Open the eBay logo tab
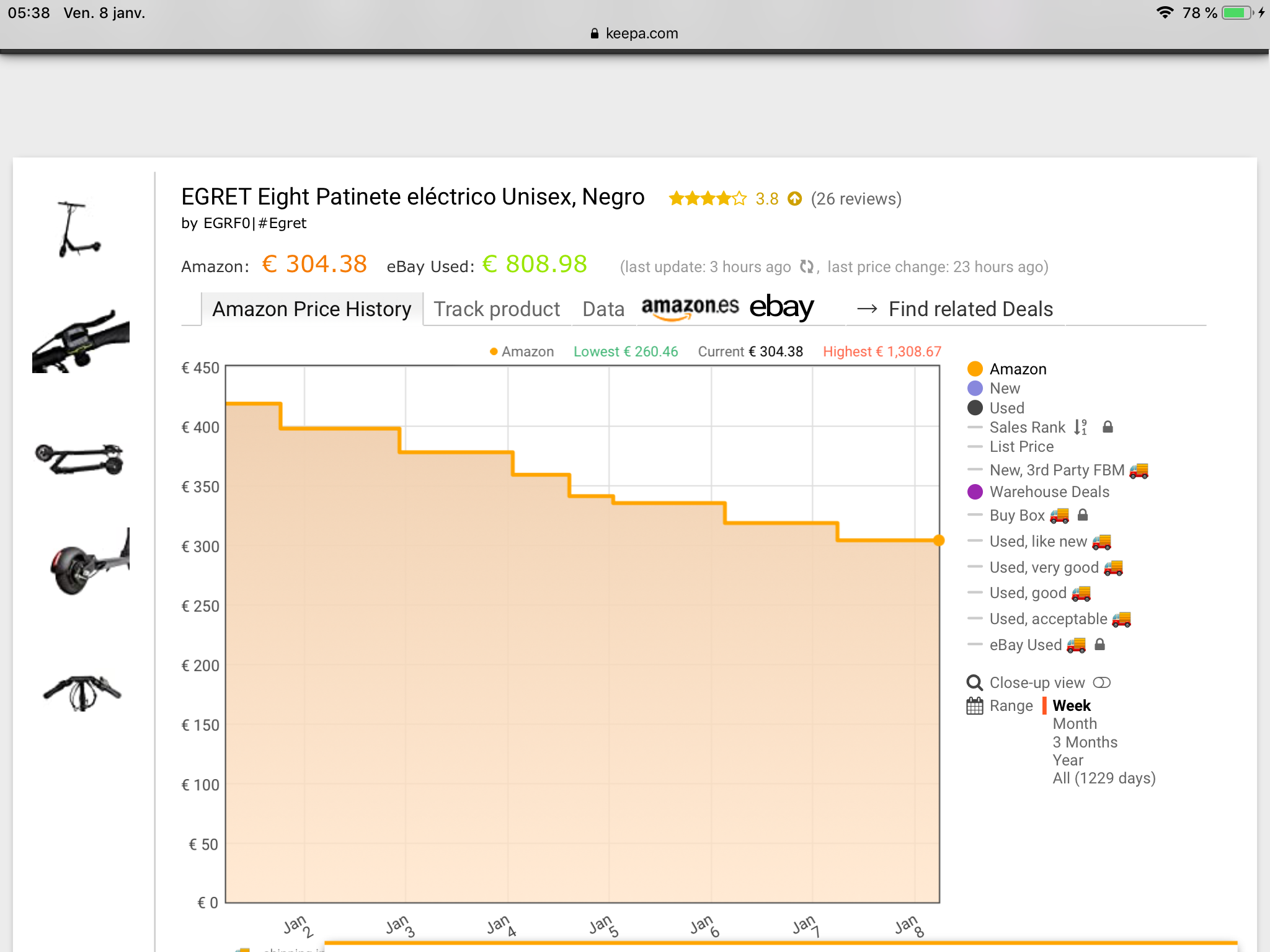Screen dimensions: 1270x952 click(x=781, y=307)
